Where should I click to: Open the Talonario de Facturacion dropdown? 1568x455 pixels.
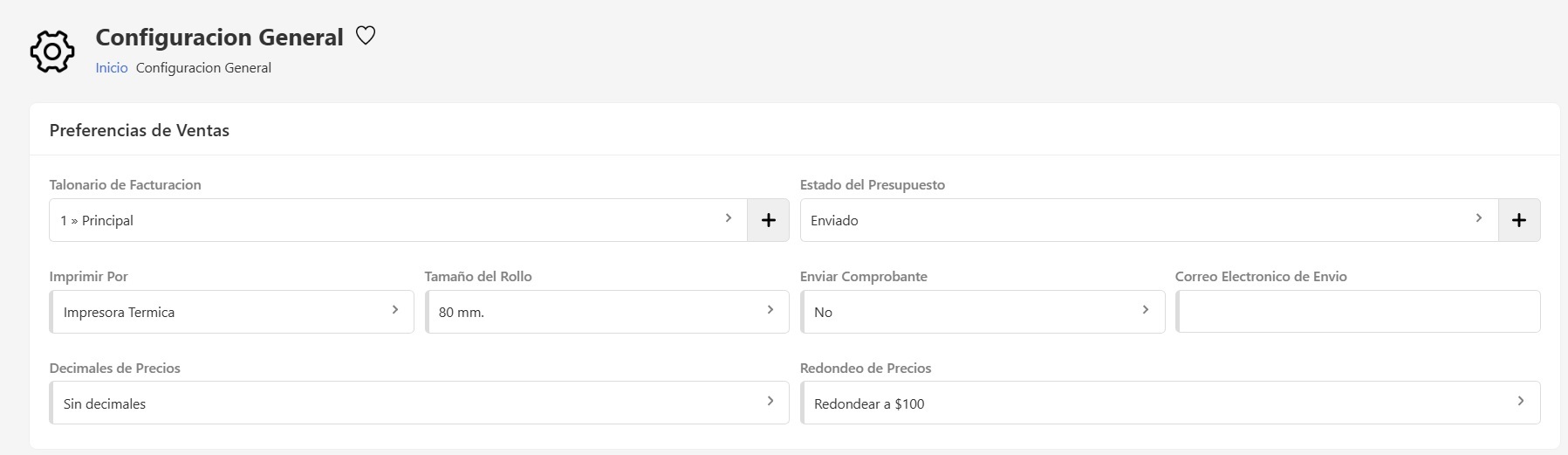398,220
